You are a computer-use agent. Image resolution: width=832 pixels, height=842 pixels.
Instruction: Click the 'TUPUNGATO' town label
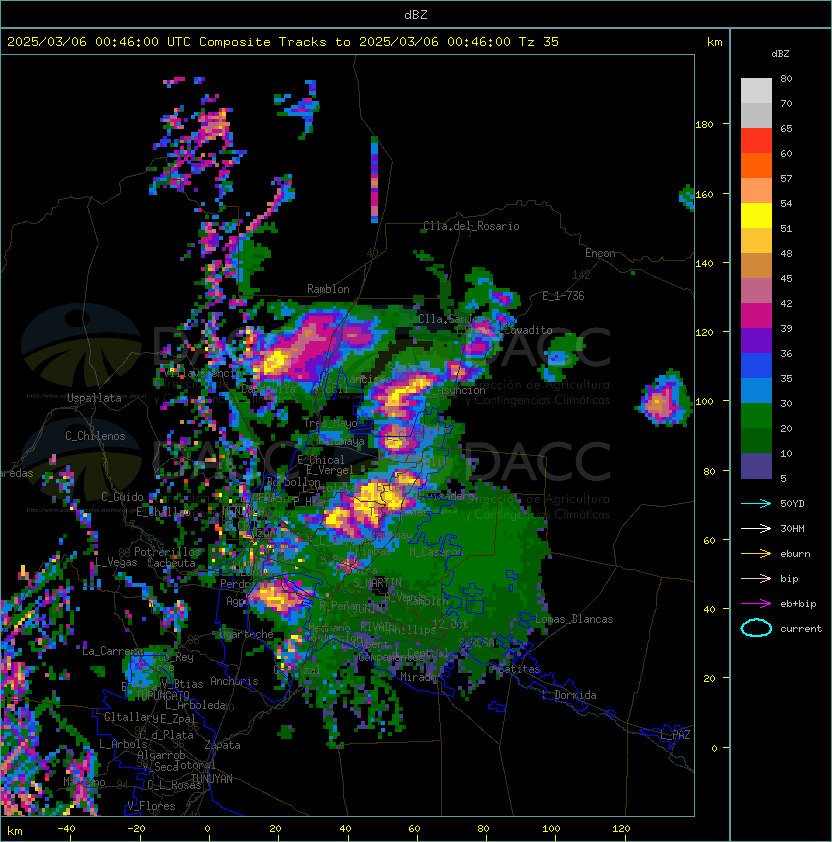click(x=162, y=695)
